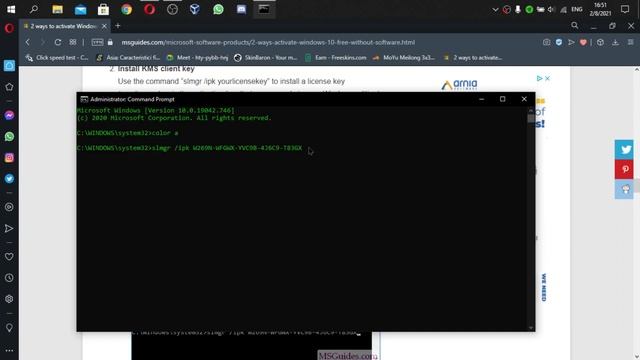
Task: Open the Windows Start menu
Action: [x=11, y=9]
